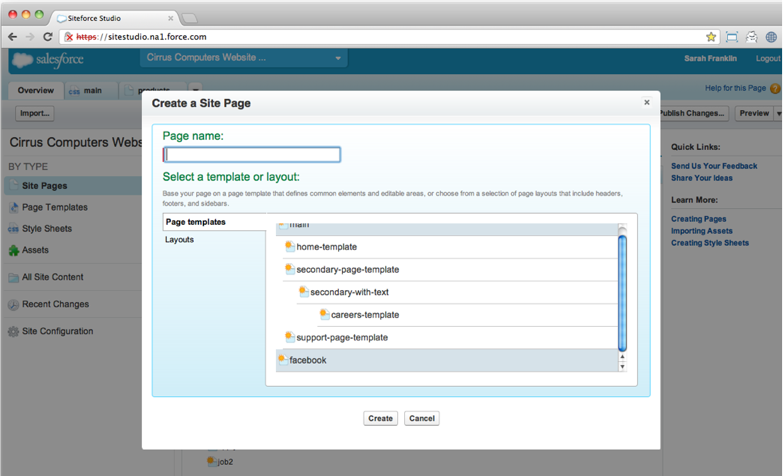This screenshot has width=783, height=476.
Task: Open Send Us Your Feedback link
Action: [x=714, y=166]
